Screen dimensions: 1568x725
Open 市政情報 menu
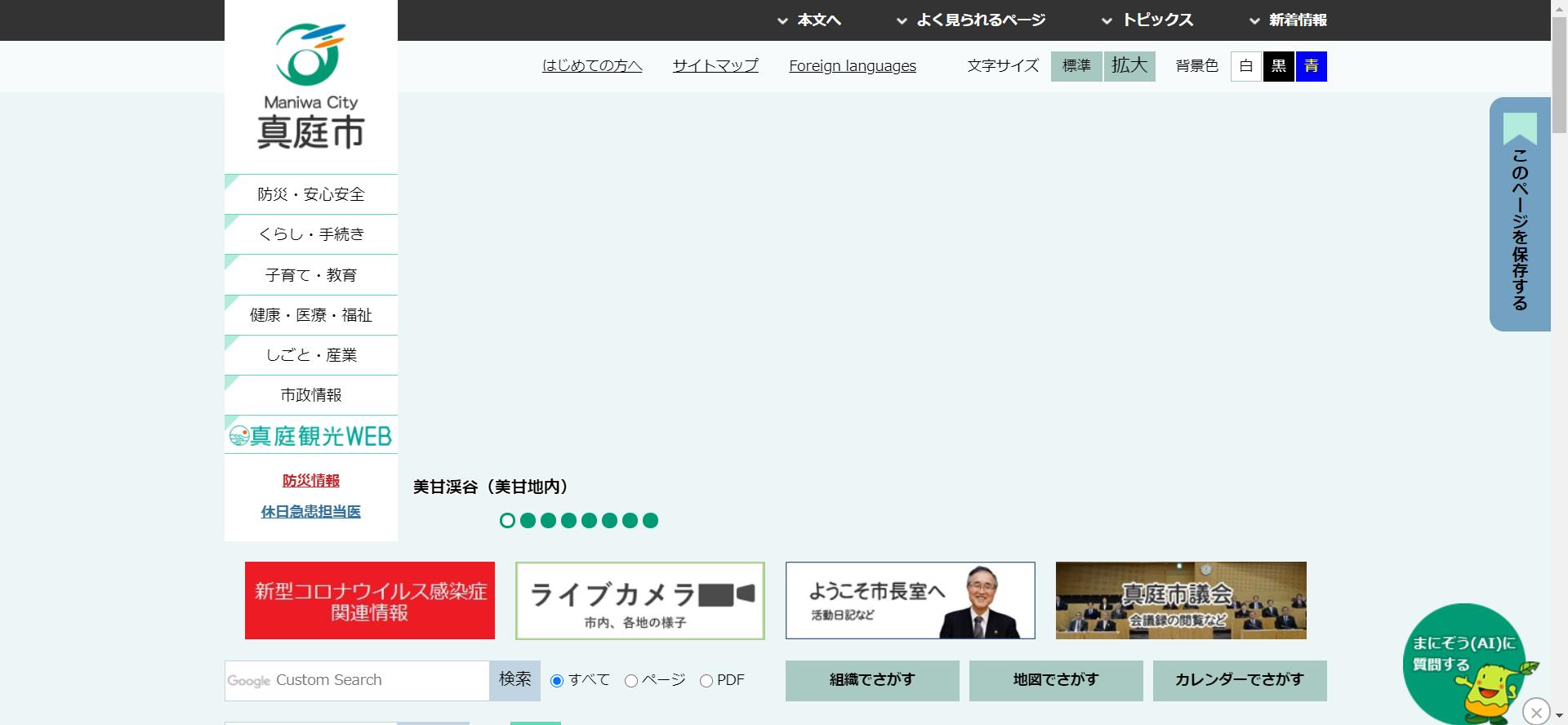pos(311,395)
